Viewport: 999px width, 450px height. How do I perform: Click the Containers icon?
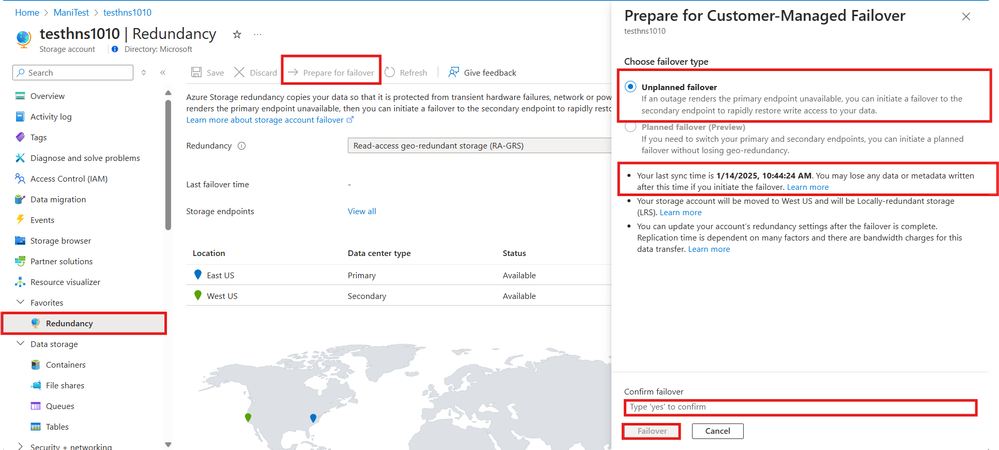pos(36,365)
